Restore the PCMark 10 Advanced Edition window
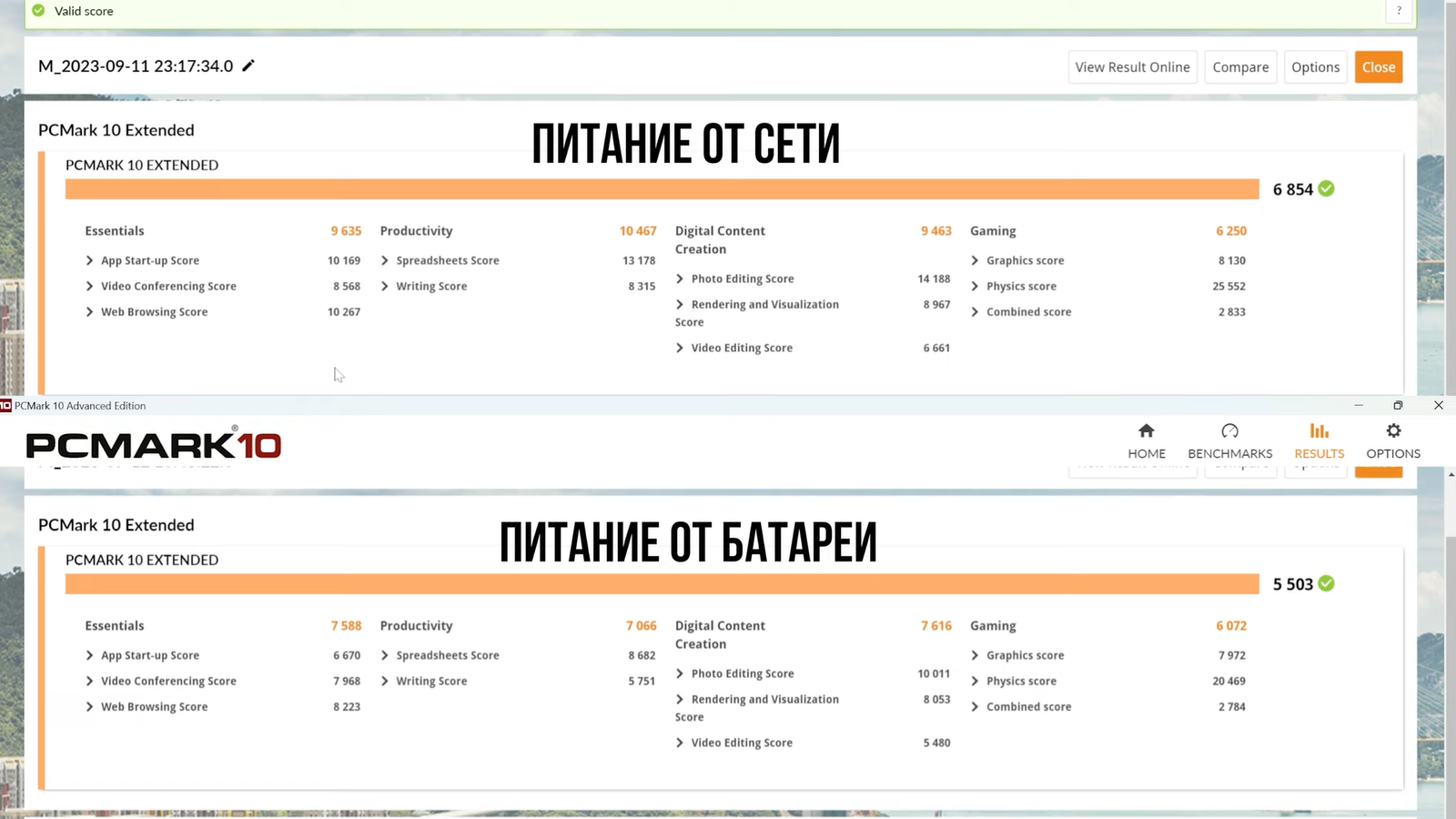 pyautogui.click(x=1398, y=406)
